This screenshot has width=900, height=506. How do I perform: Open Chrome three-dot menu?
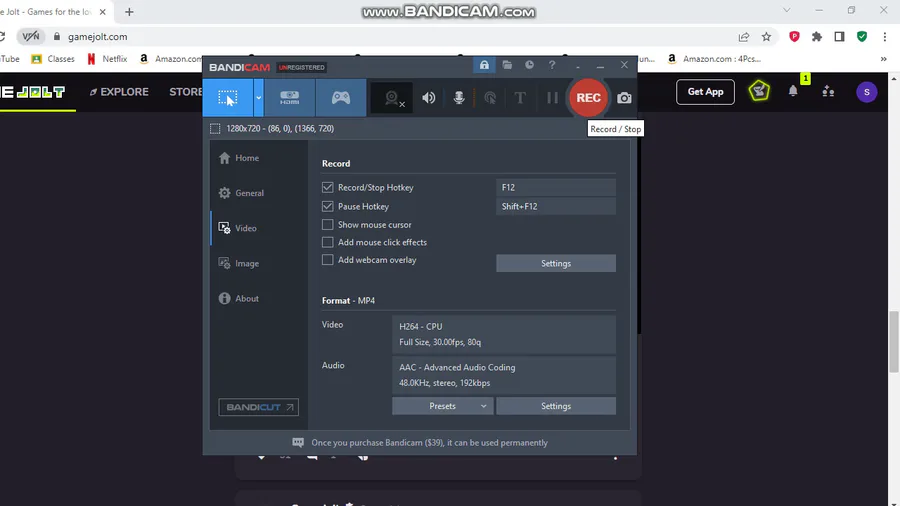885,37
